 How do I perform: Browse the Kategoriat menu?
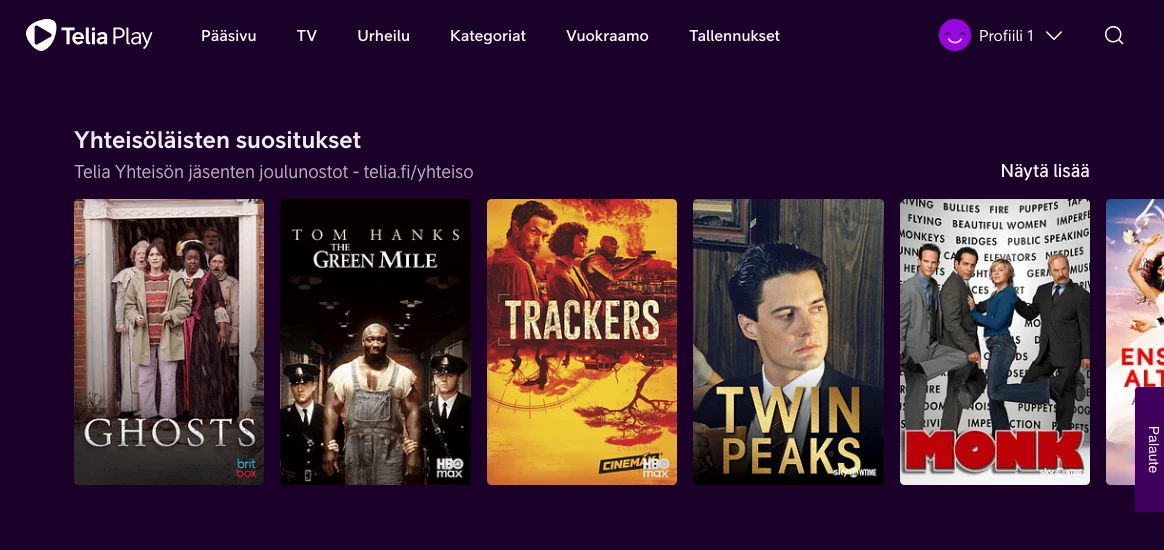(x=488, y=36)
